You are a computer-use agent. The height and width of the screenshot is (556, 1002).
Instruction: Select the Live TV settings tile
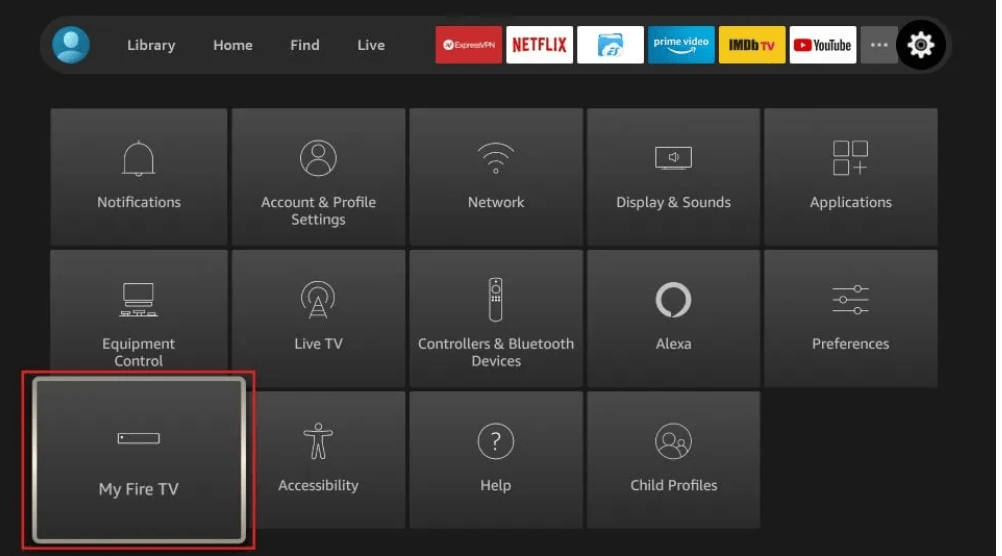pyautogui.click(x=318, y=318)
